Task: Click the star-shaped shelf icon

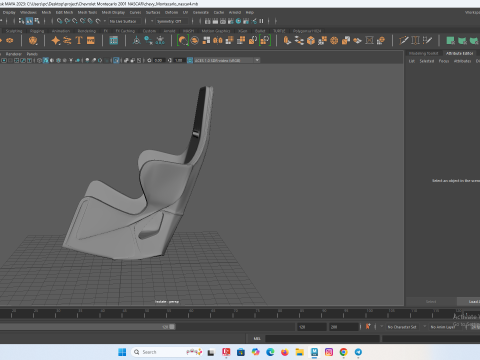Action: click(x=56, y=41)
